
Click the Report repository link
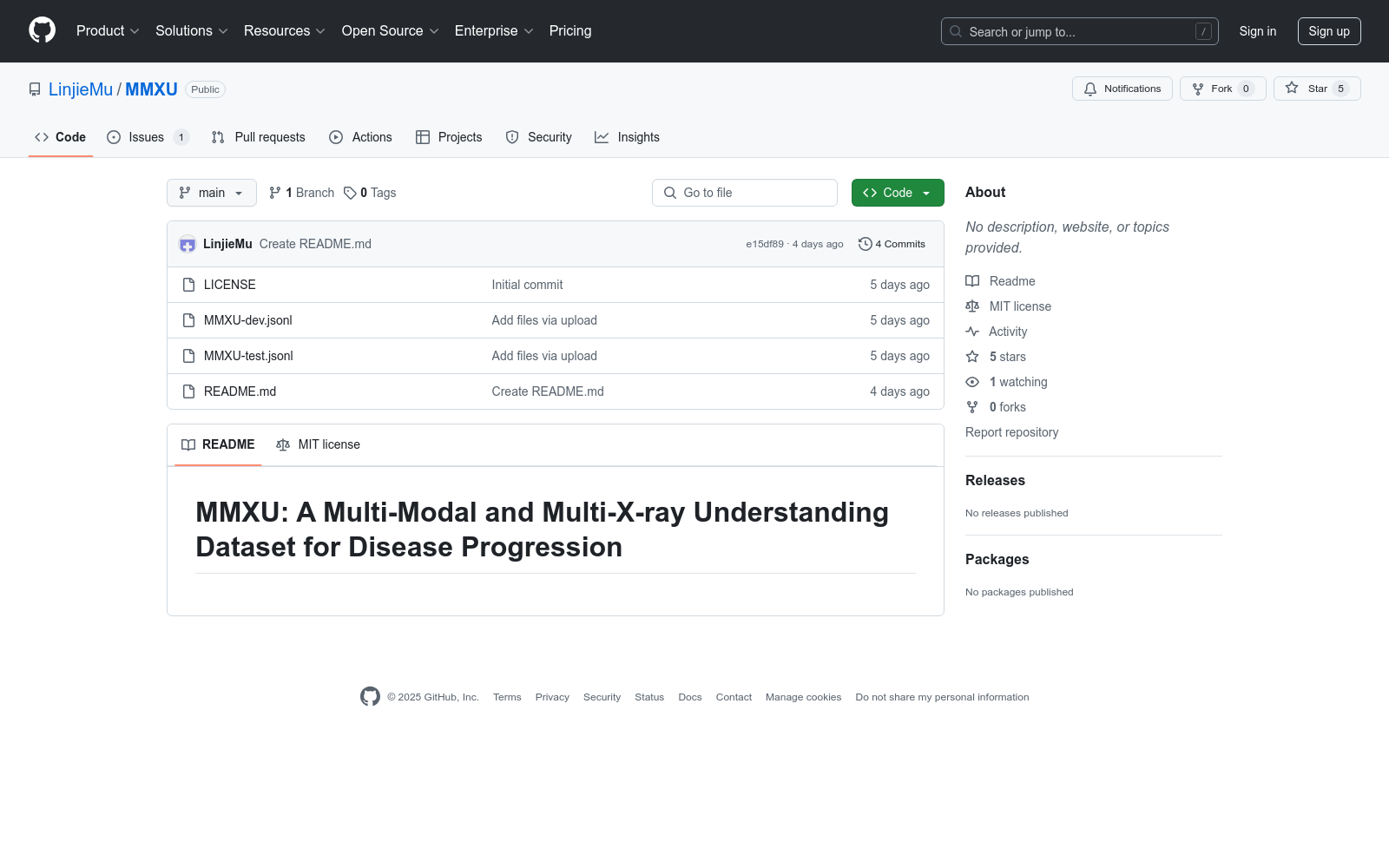tap(1012, 432)
